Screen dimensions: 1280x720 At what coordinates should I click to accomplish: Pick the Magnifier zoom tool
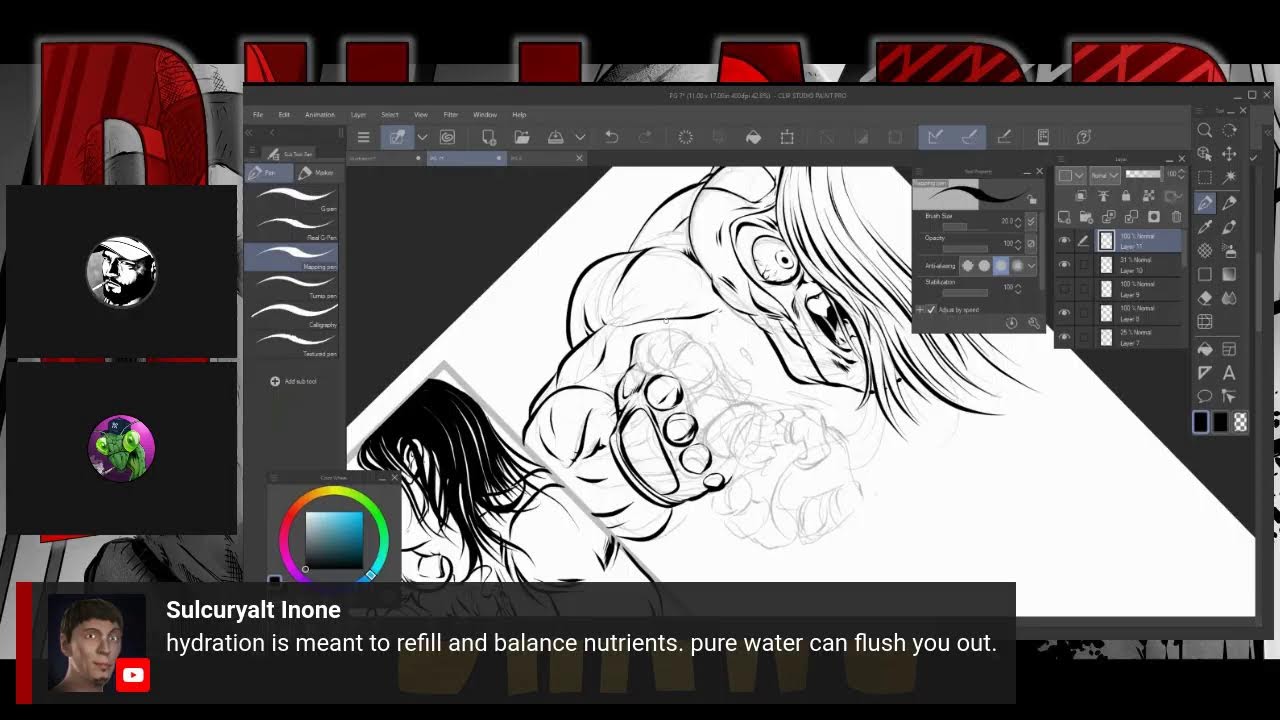(x=1205, y=130)
